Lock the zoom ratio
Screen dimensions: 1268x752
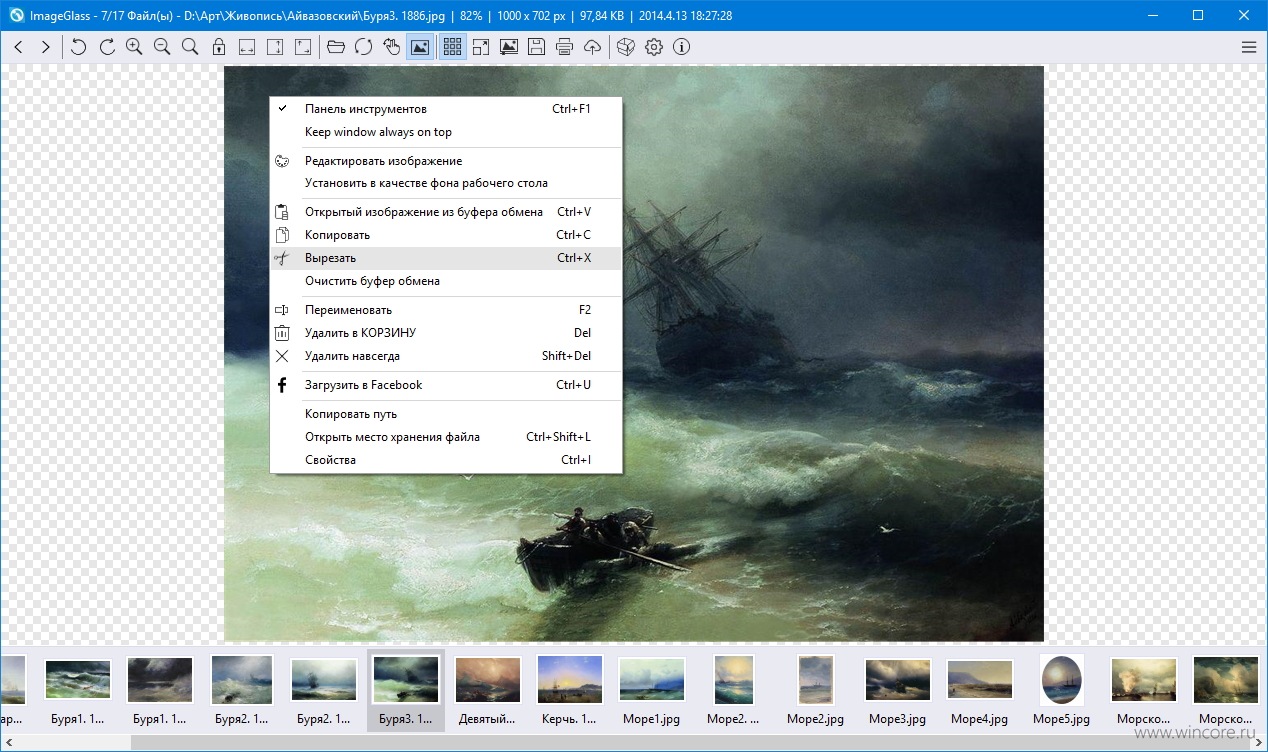219,47
